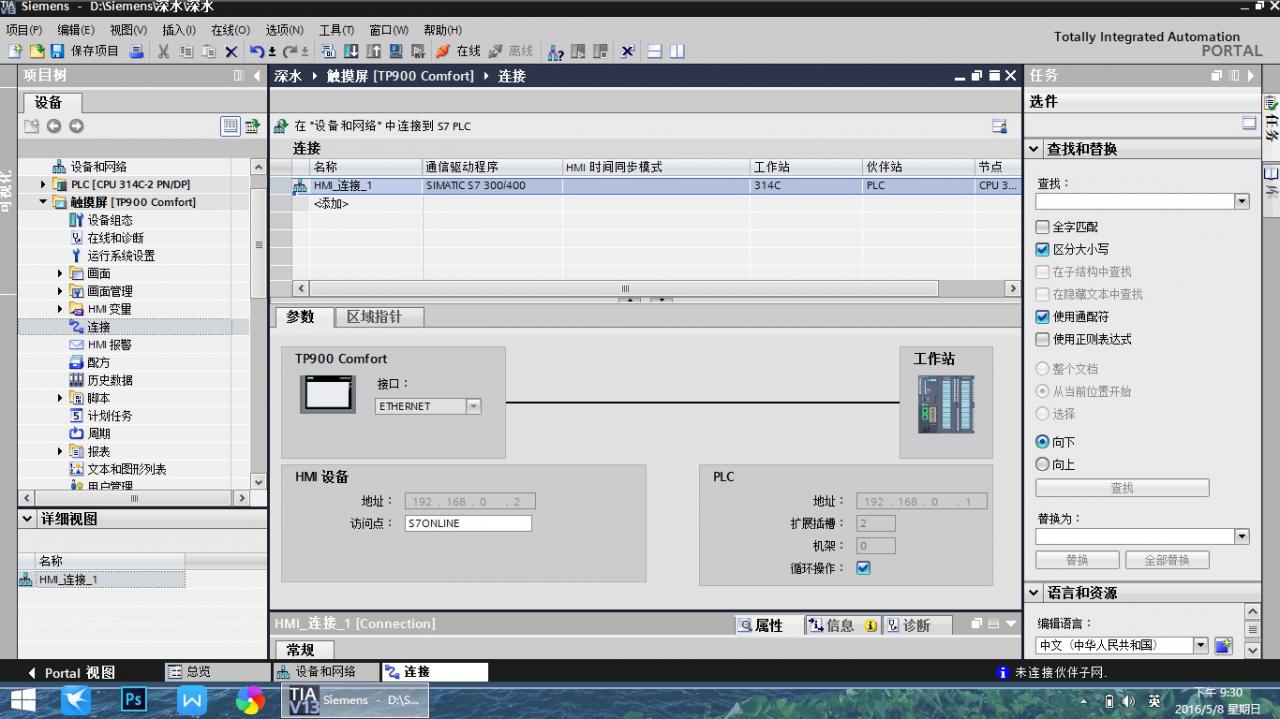This screenshot has height=719, width=1280.
Task: Expand the HMI 变量 tags folder
Action: [x=60, y=309]
